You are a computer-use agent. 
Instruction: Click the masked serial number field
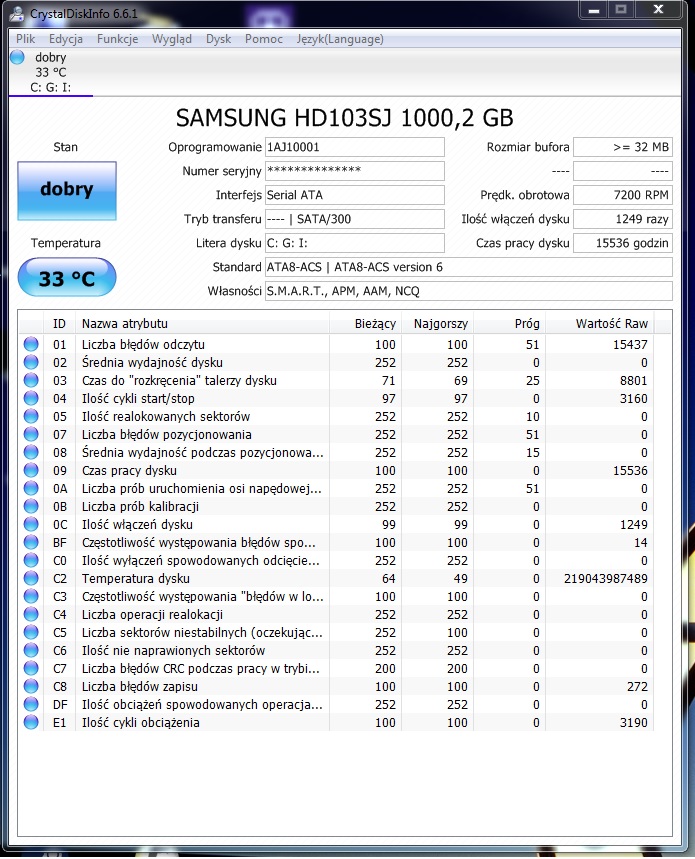tap(354, 171)
